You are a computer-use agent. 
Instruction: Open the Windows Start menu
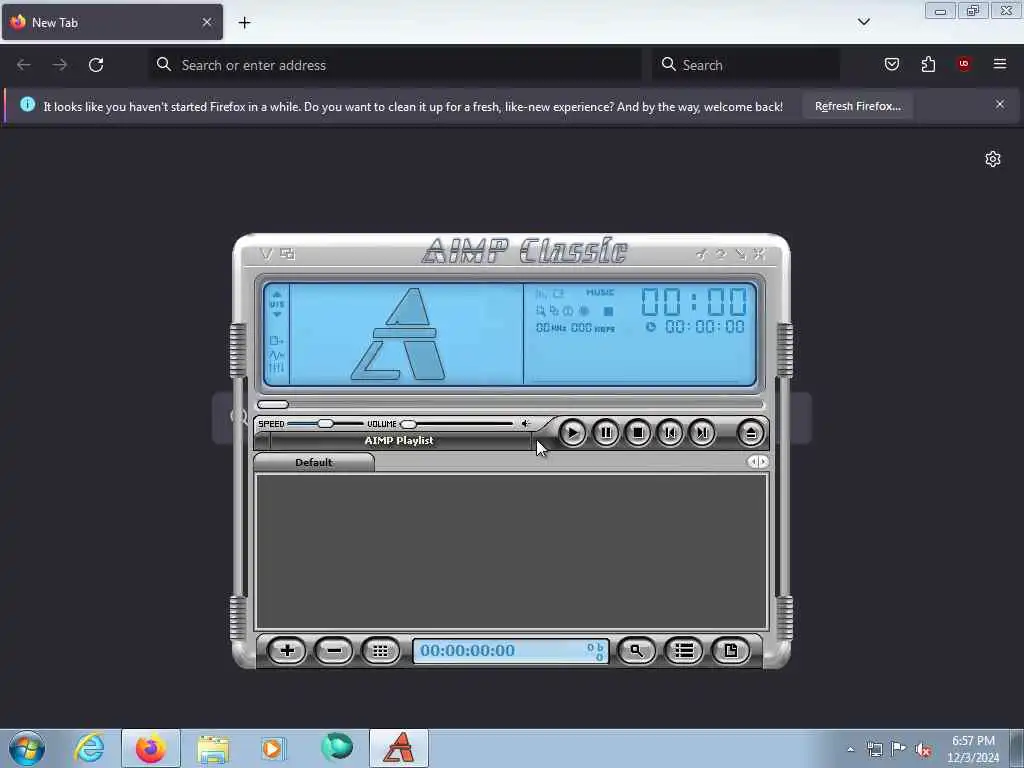(27, 748)
